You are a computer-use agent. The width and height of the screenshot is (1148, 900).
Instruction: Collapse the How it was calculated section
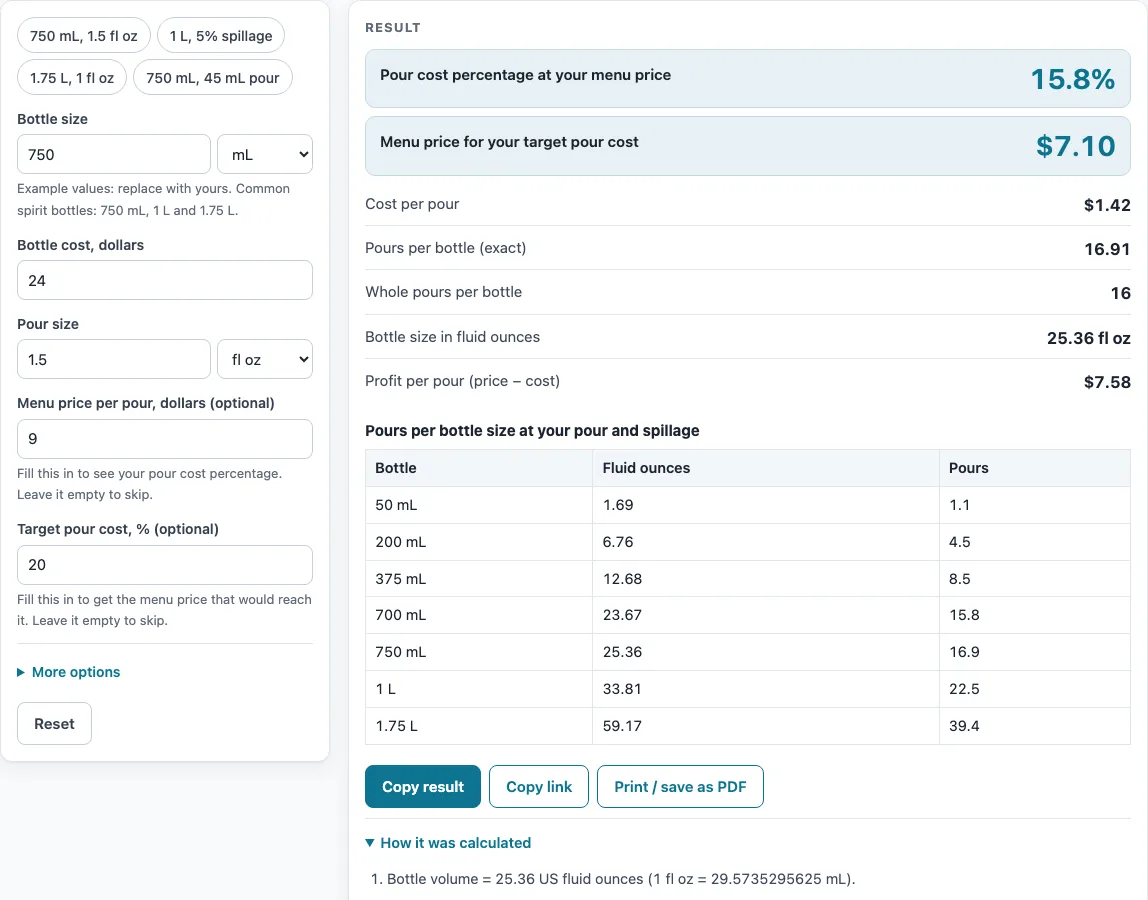click(448, 843)
